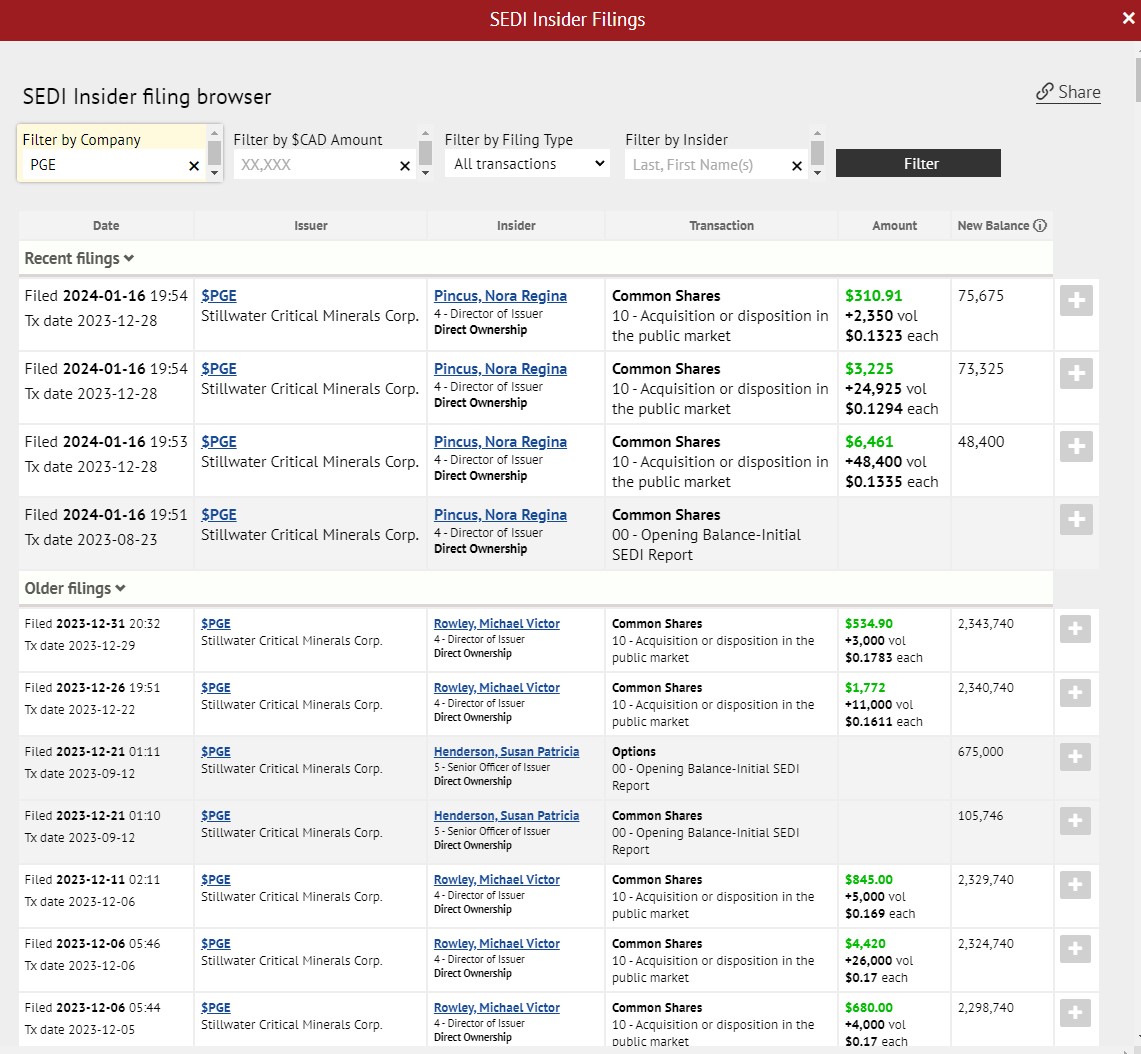Expand the $534.90 Rowley filing row

[x=1075, y=629]
